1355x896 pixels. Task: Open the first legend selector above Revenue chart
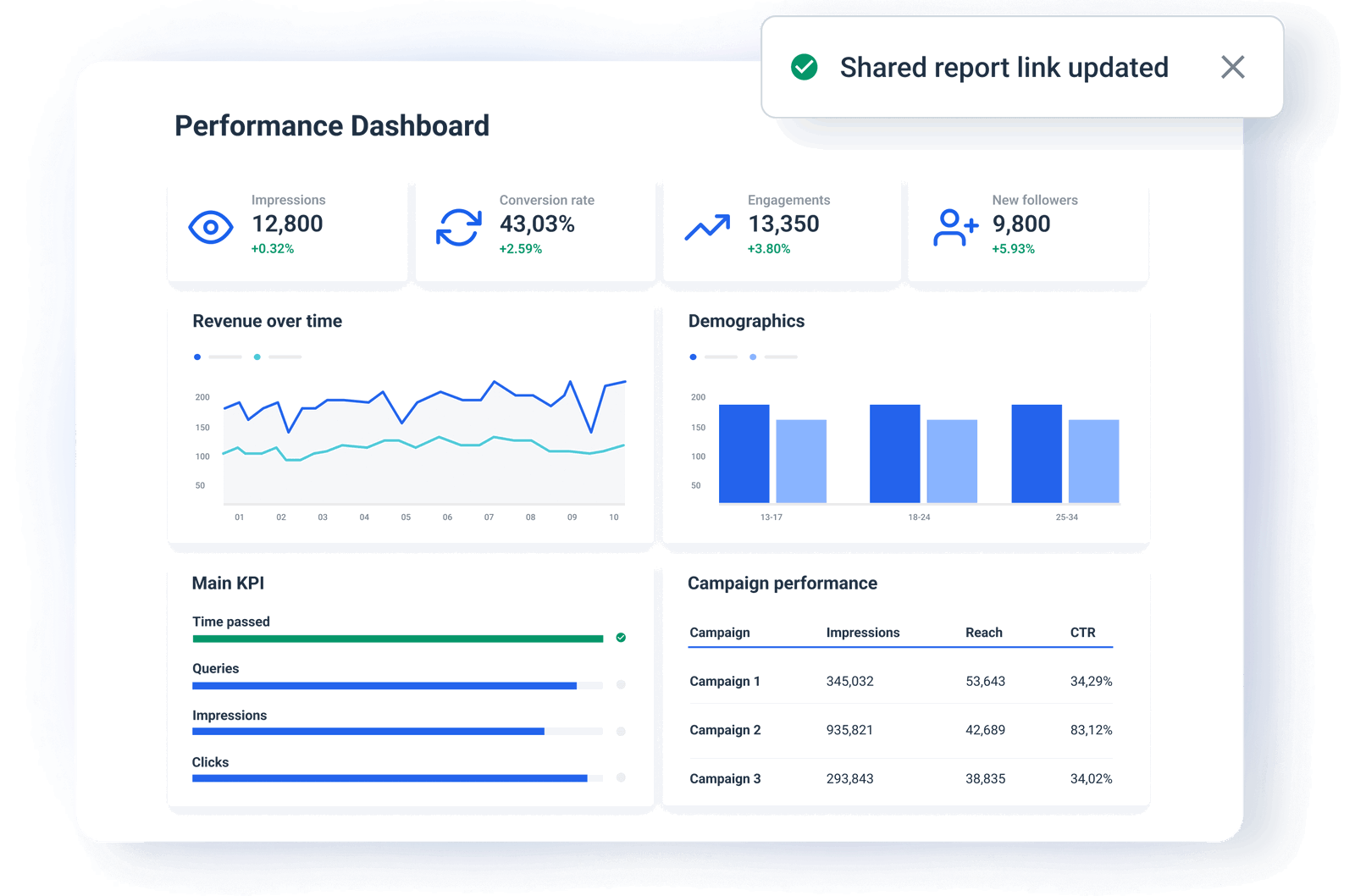click(222, 357)
